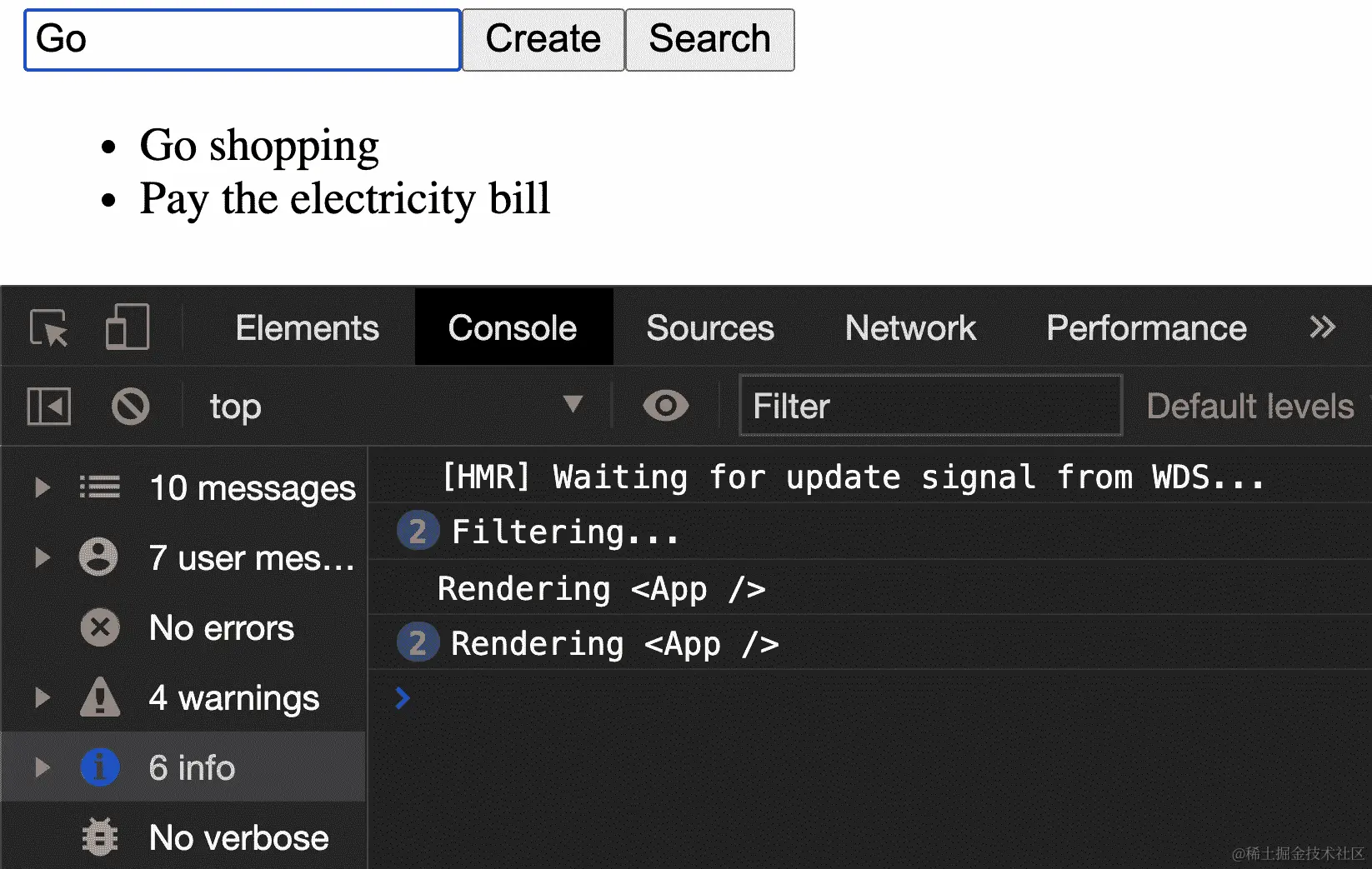Switch to the Elements tab
The width and height of the screenshot is (1372, 869).
pyautogui.click(x=307, y=327)
